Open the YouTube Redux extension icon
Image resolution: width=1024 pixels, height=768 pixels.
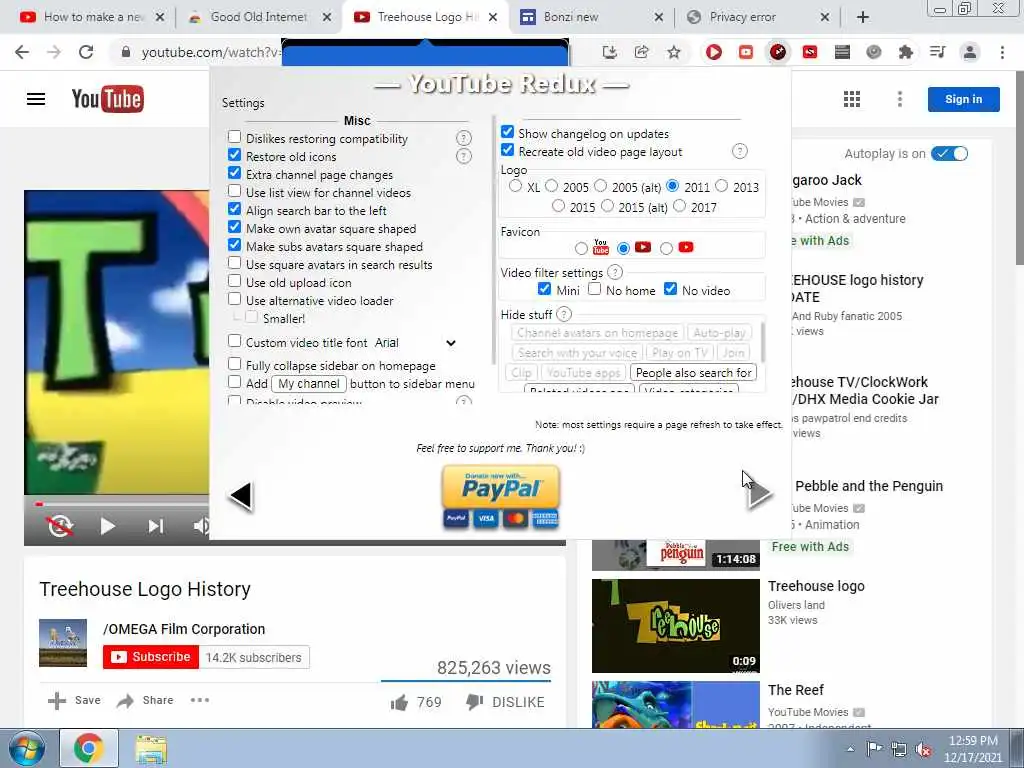(x=777, y=52)
